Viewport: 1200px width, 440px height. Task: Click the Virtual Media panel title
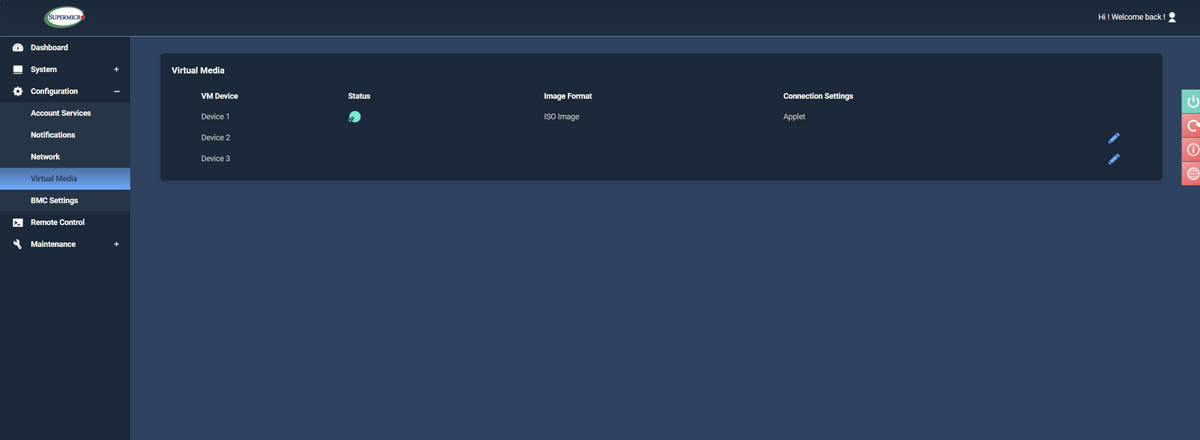198,71
